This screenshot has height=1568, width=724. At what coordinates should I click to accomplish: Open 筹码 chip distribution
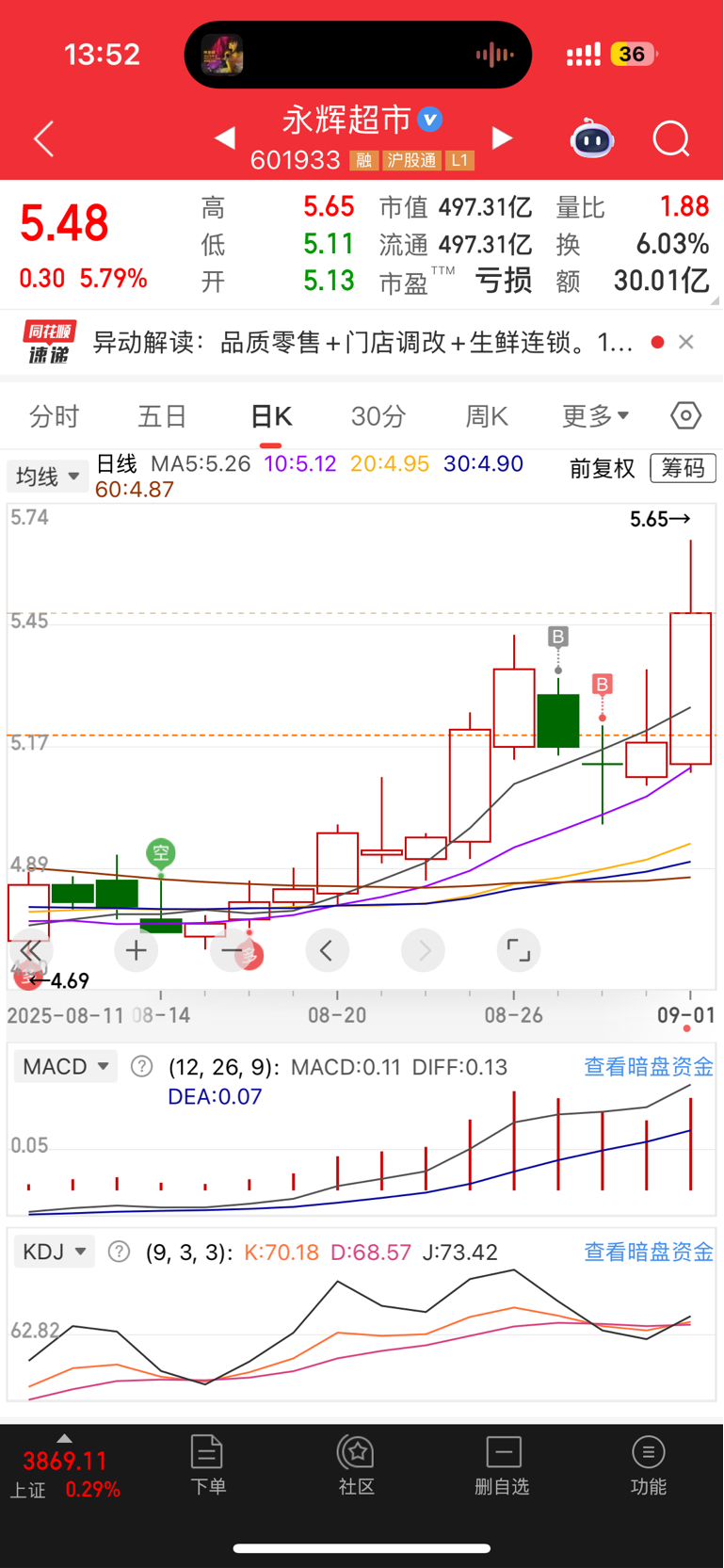point(684,468)
